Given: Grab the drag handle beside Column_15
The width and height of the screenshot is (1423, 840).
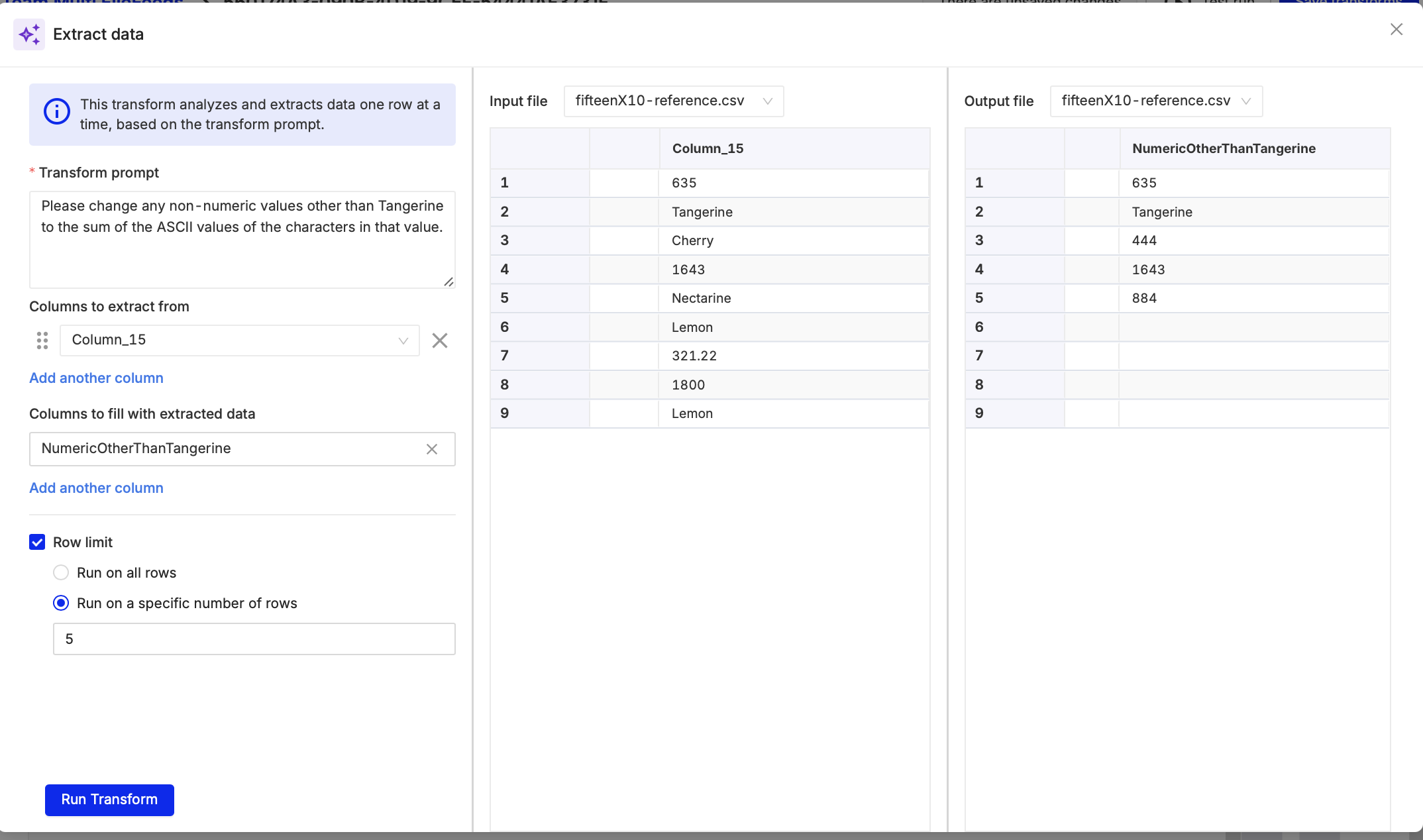Looking at the screenshot, I should [x=42, y=341].
